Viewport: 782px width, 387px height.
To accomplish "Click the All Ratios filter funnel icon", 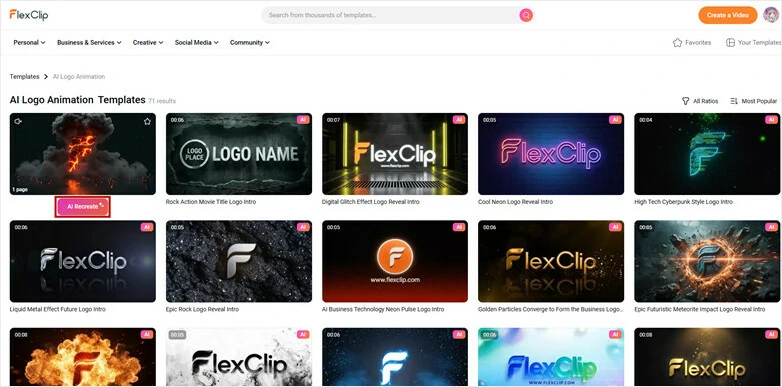I will coord(686,101).
